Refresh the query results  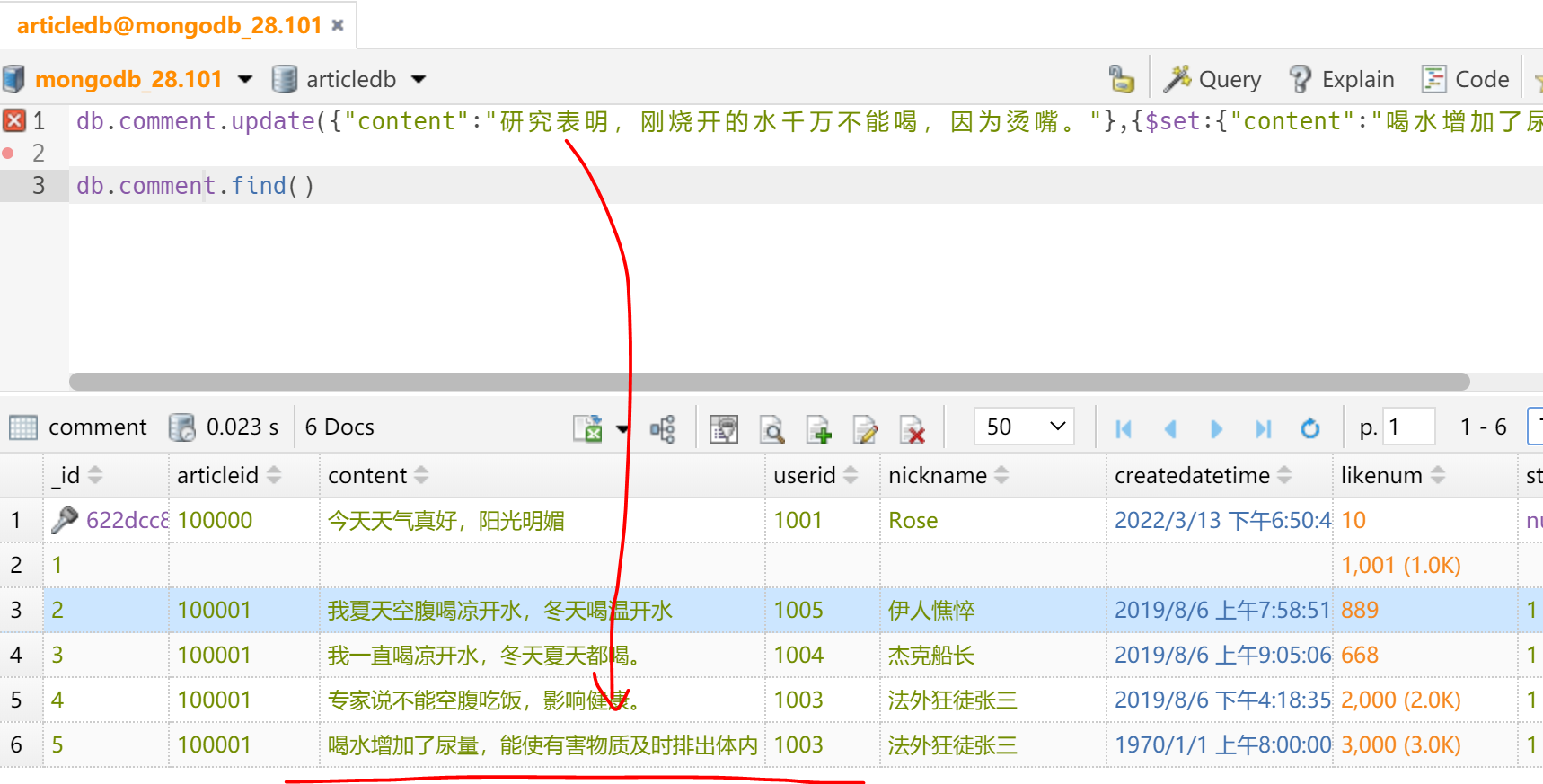[x=1310, y=429]
